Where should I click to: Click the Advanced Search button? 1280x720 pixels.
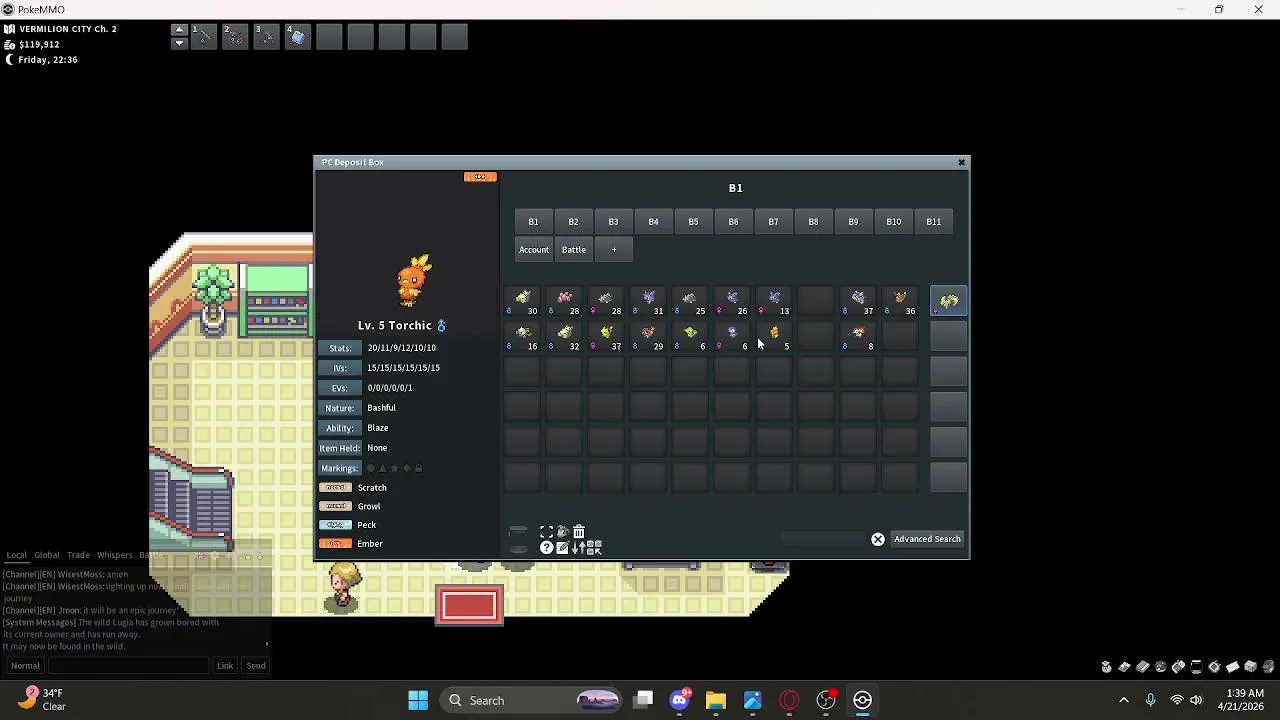pyautogui.click(x=927, y=539)
